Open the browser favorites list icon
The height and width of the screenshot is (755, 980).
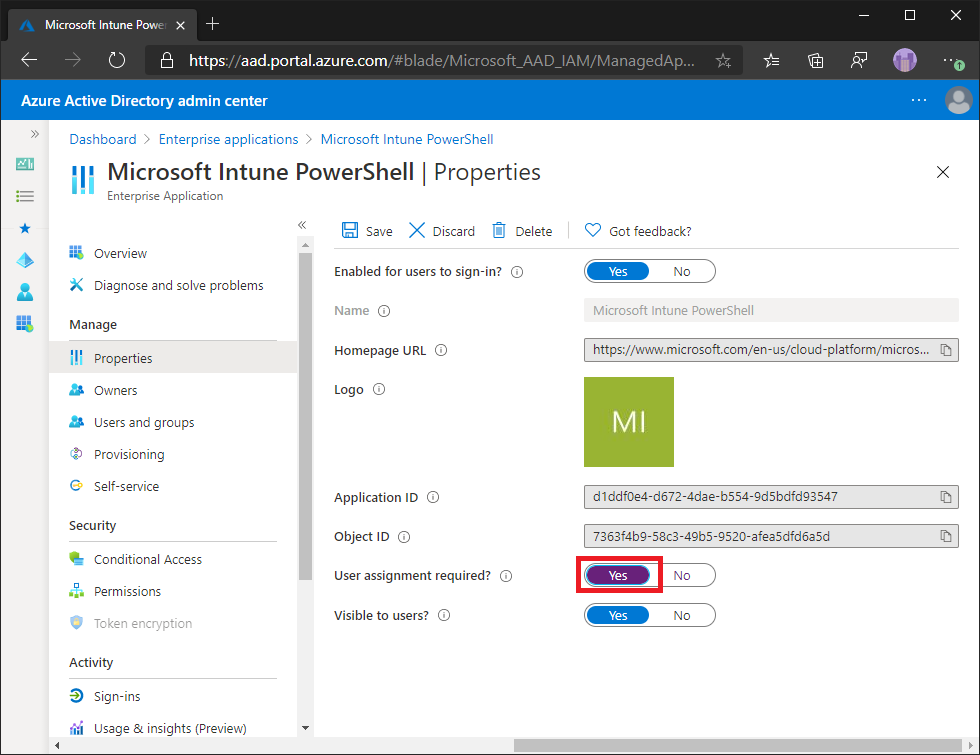pos(772,61)
